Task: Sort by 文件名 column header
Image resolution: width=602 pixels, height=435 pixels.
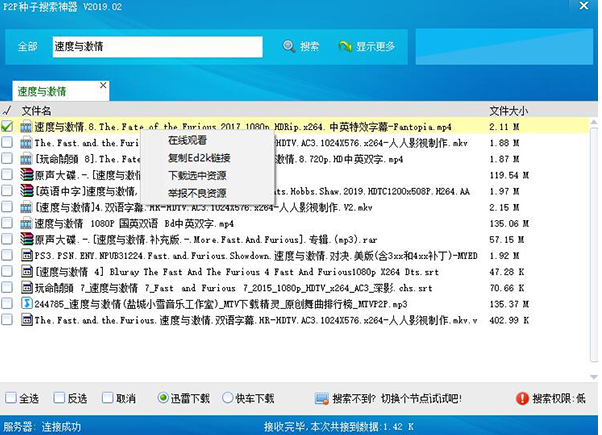Action: click(36, 111)
